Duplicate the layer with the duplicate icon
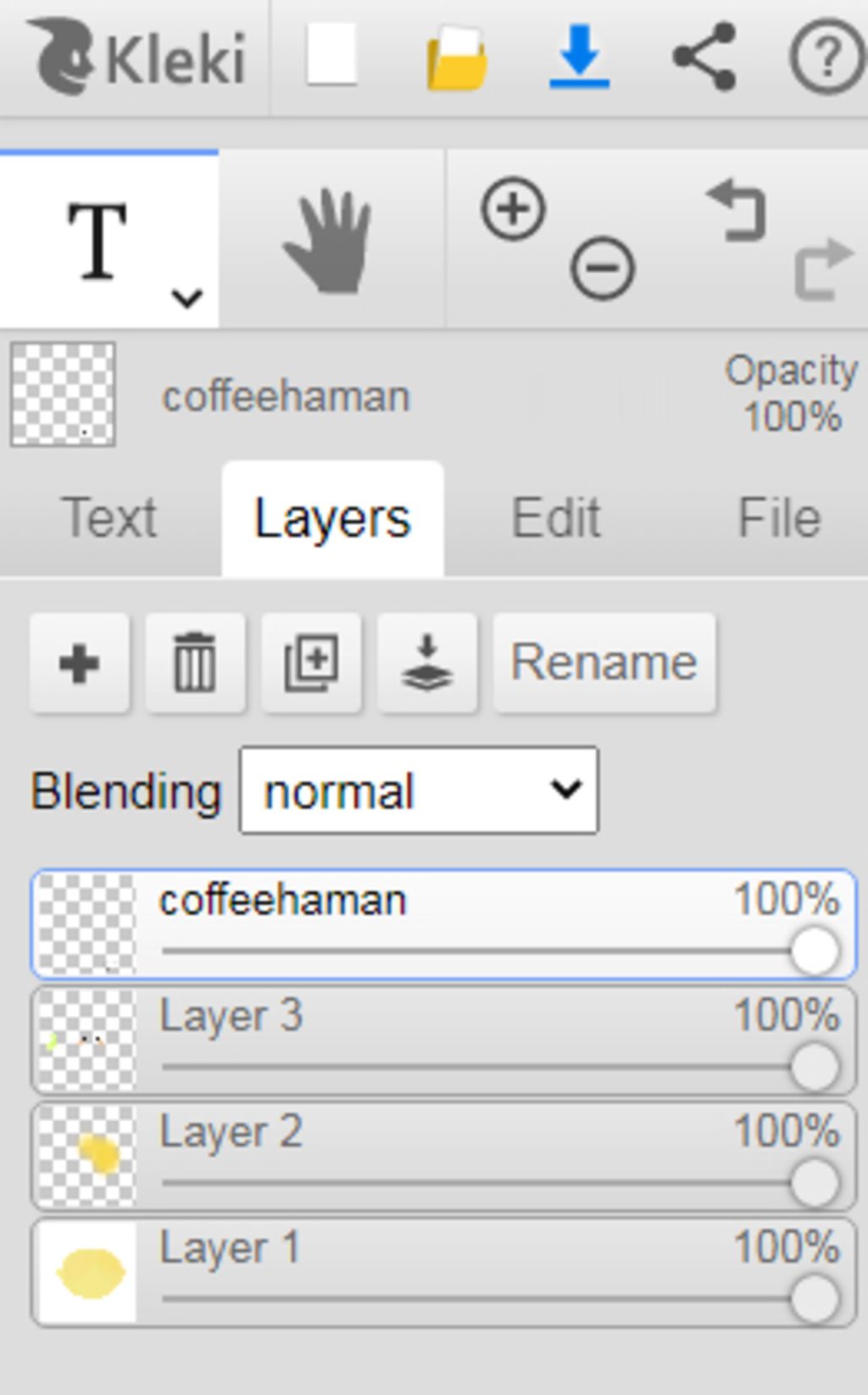This screenshot has height=1395, width=868. tap(311, 663)
